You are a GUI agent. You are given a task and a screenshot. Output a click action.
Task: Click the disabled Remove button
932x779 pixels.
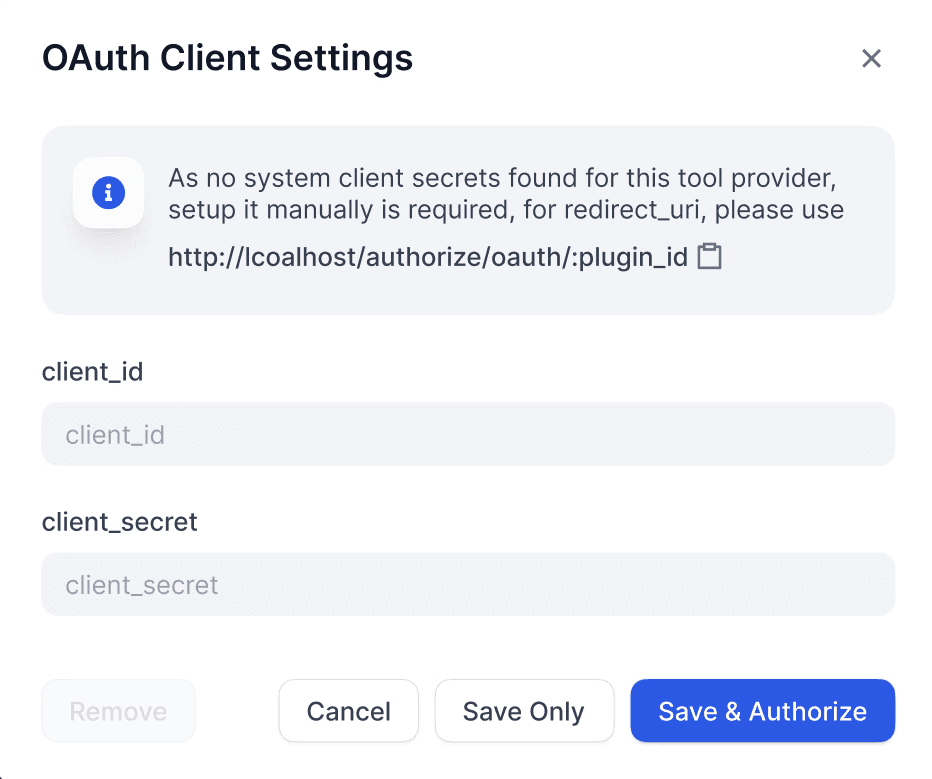click(x=118, y=711)
